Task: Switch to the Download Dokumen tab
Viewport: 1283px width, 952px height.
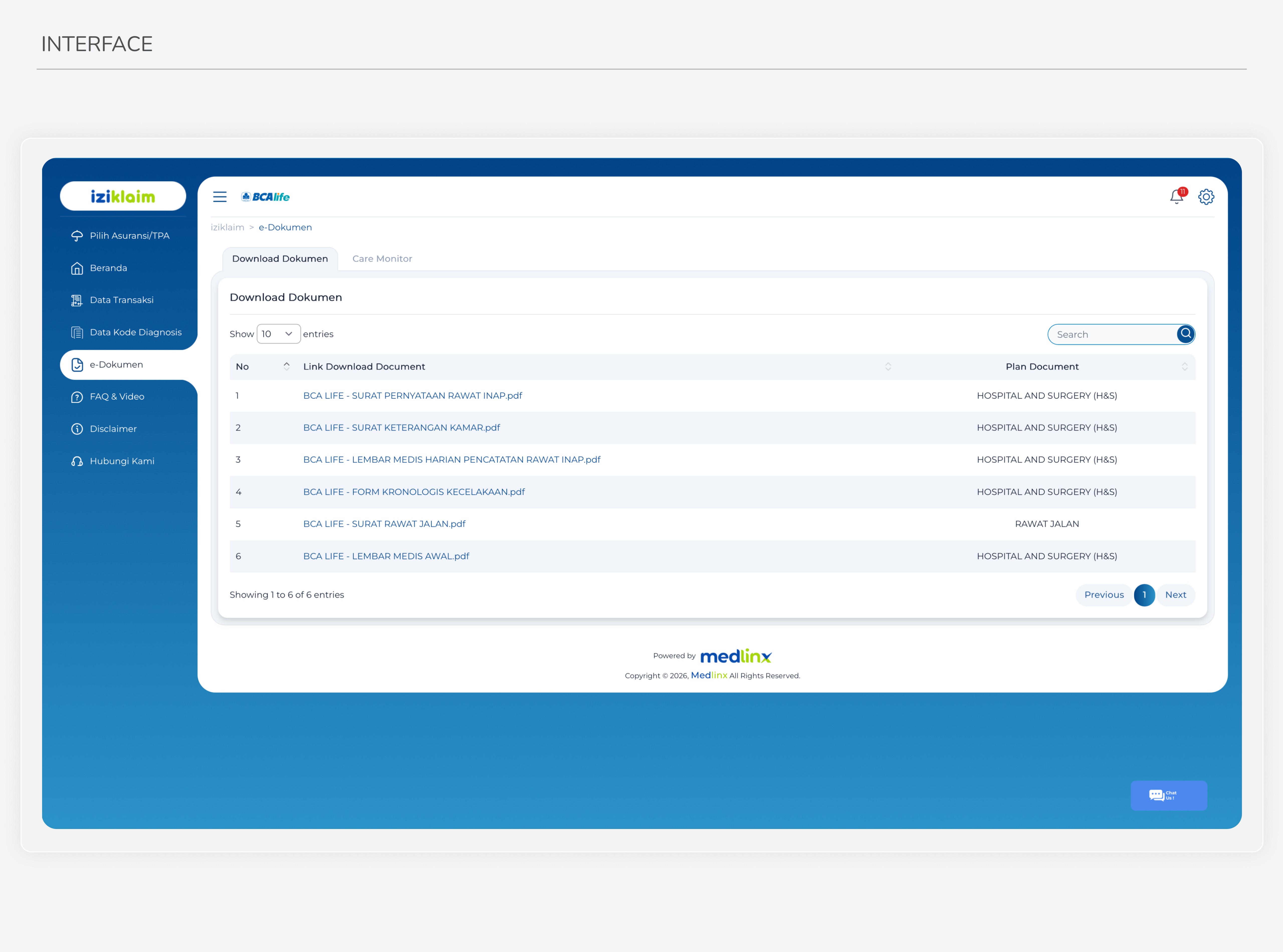Action: pyautogui.click(x=280, y=259)
